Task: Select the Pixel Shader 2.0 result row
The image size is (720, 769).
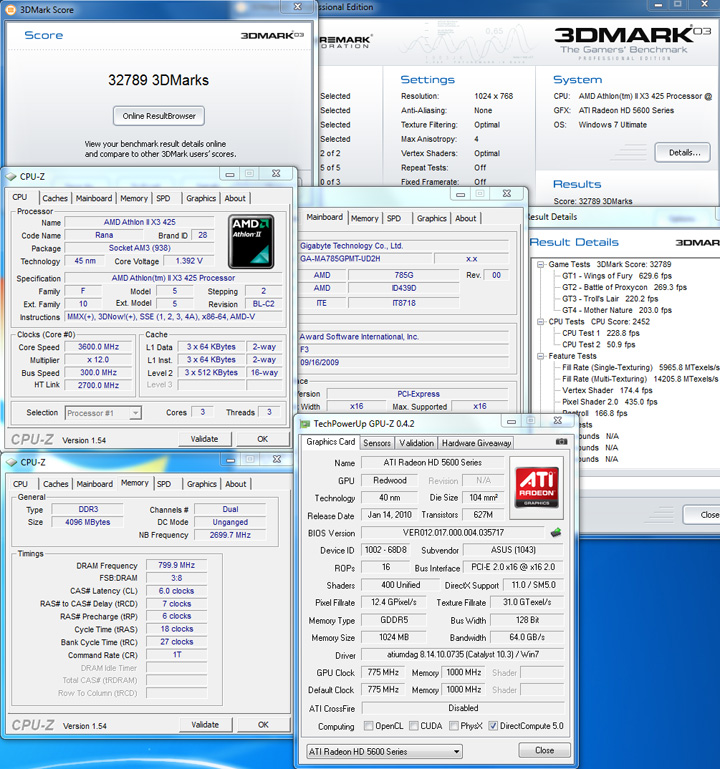Action: pos(610,402)
